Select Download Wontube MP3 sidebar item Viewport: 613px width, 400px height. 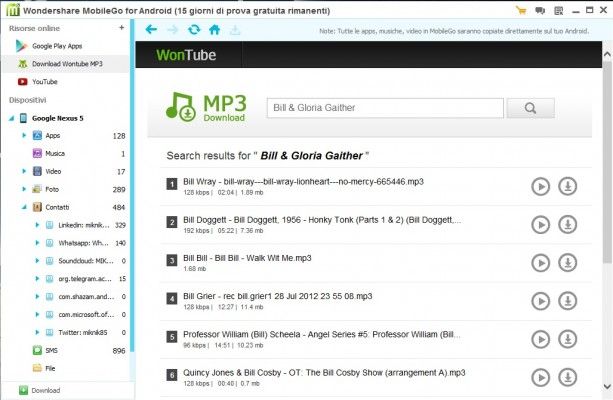(x=67, y=64)
